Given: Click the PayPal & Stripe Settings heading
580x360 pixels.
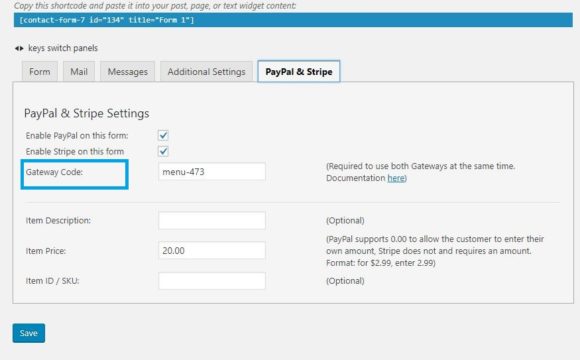Looking at the screenshot, I should [x=87, y=113].
